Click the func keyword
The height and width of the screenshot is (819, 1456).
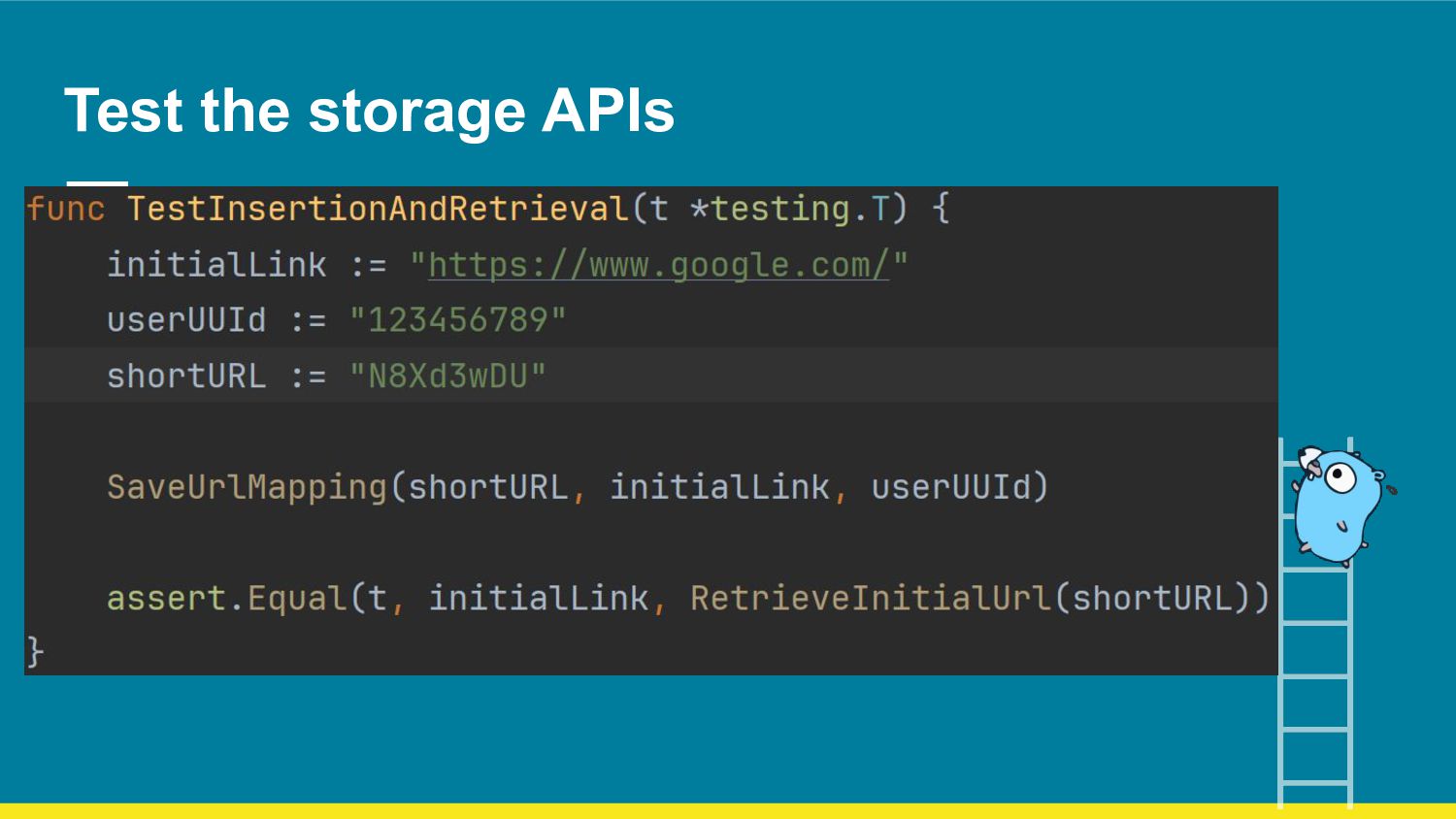(65, 209)
